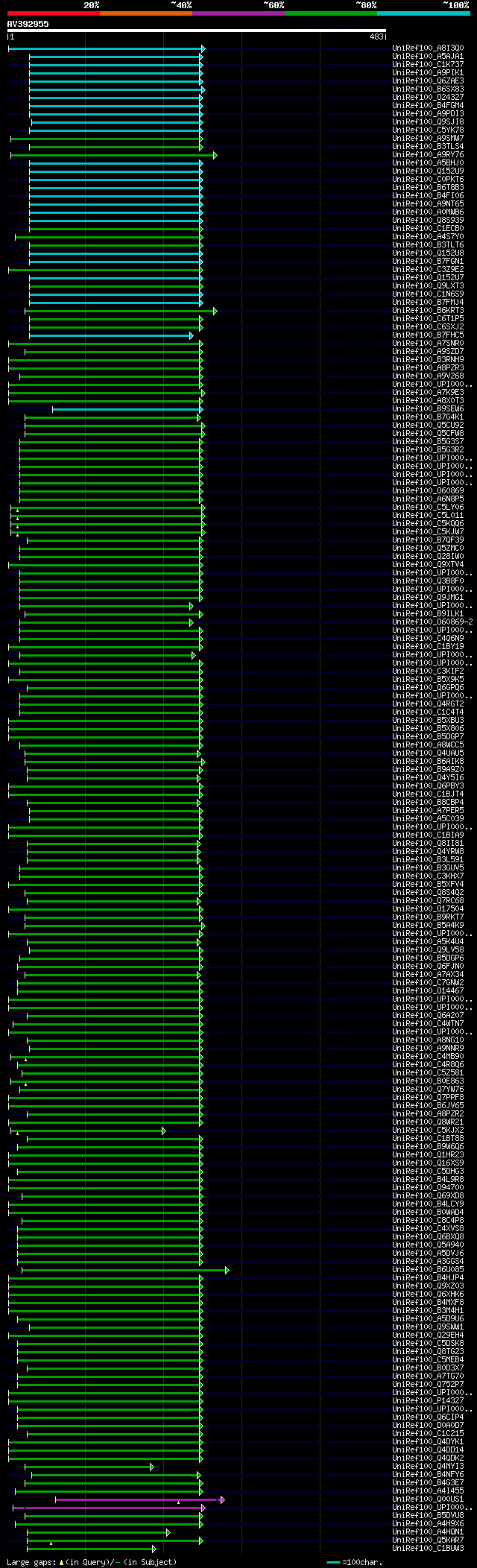This screenshot has width=477, height=1568.
Task: Select the UniRef100_Q9XTV4 label
Action: tap(428, 565)
